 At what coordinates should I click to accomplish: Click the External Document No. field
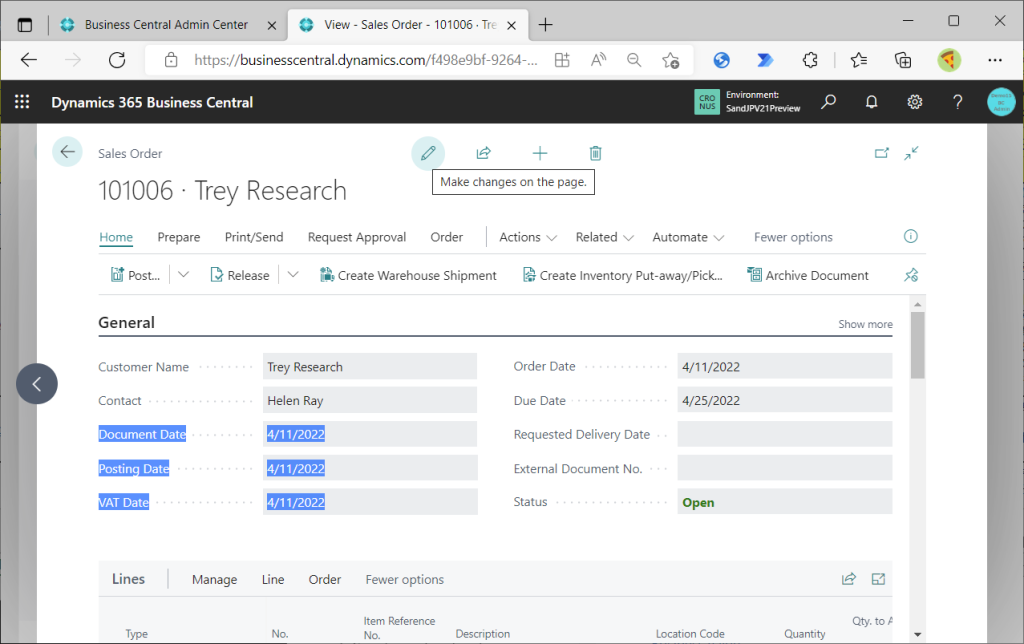784,468
